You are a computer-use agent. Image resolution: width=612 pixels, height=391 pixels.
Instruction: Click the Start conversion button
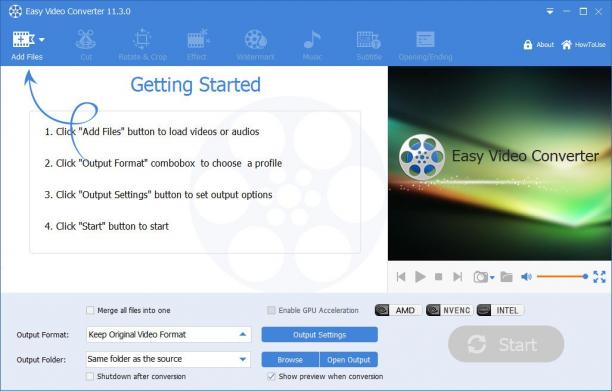pyautogui.click(x=506, y=344)
